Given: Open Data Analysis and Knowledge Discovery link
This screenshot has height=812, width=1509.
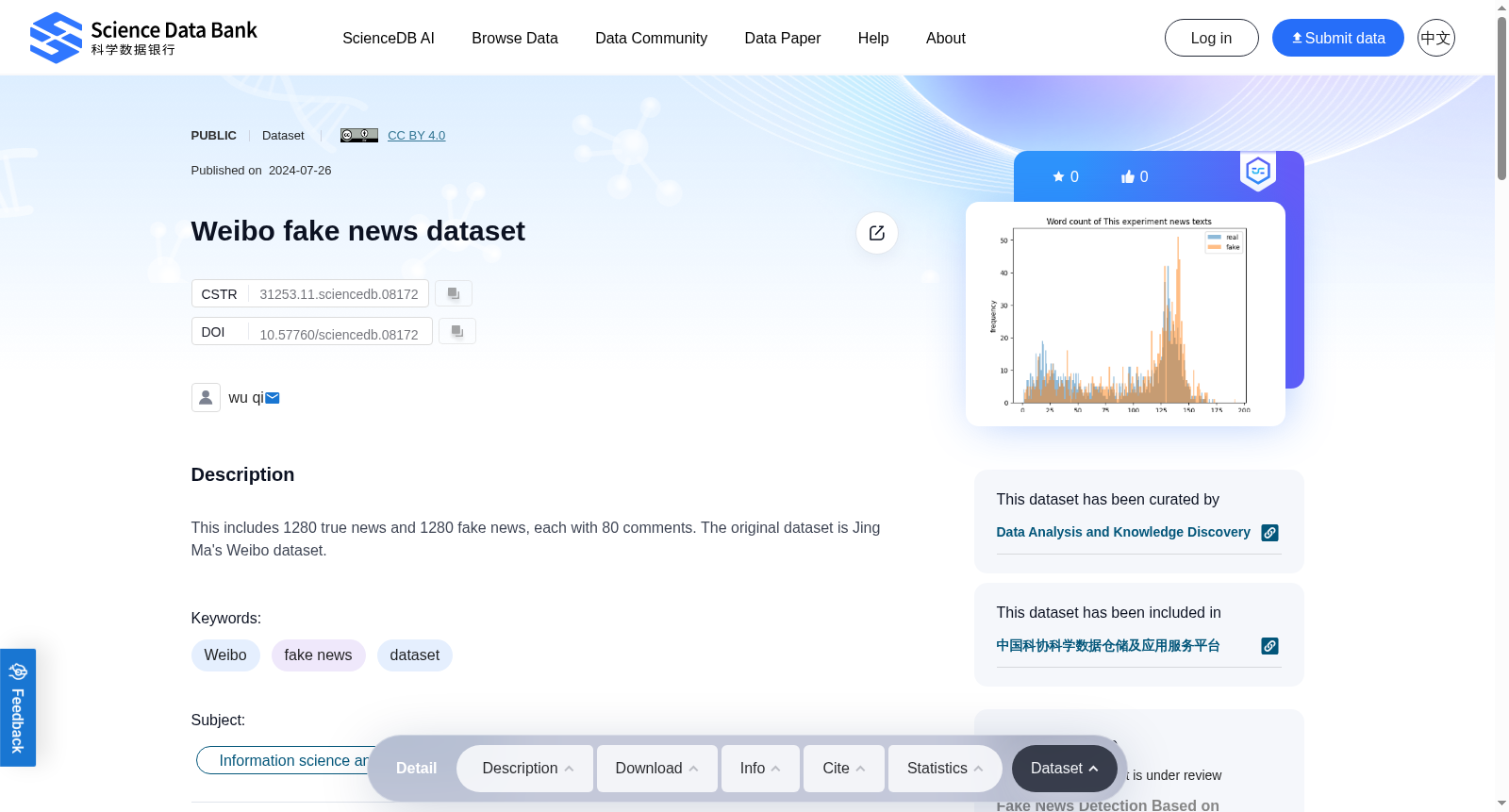Looking at the screenshot, I should tap(1123, 532).
